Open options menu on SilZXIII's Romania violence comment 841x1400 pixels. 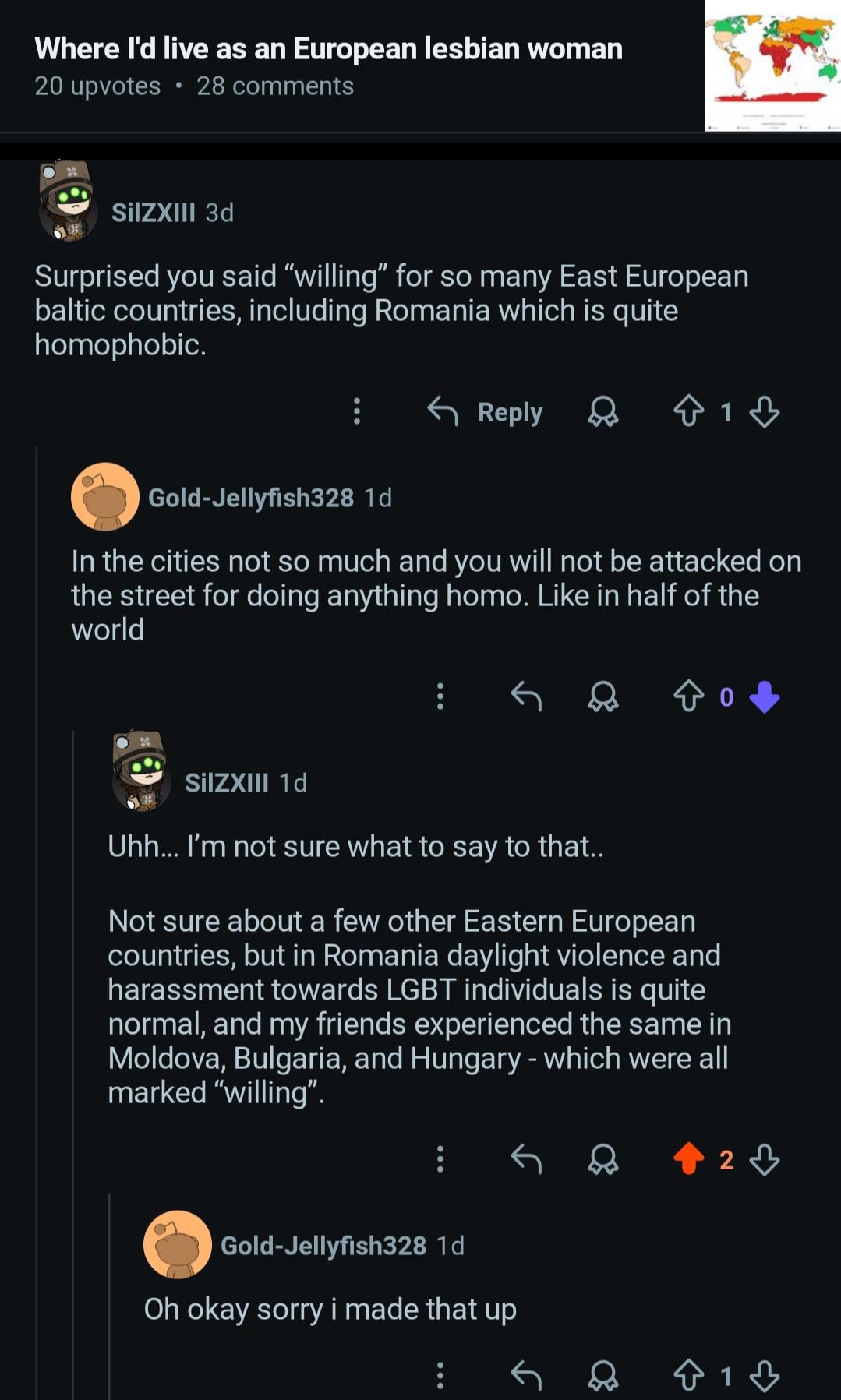coord(440,1158)
